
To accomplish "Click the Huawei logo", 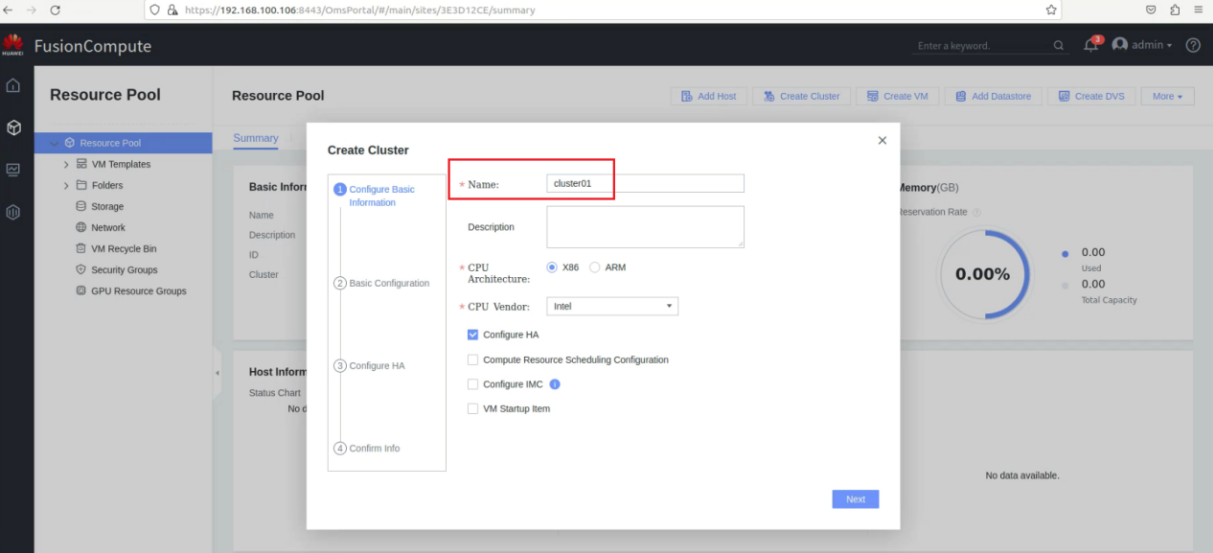I will 13,46.
